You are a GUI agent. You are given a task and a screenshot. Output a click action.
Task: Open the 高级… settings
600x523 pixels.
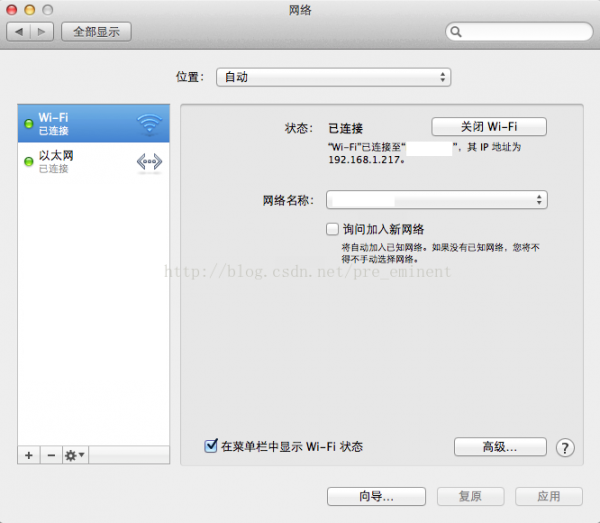pyautogui.click(x=500, y=447)
